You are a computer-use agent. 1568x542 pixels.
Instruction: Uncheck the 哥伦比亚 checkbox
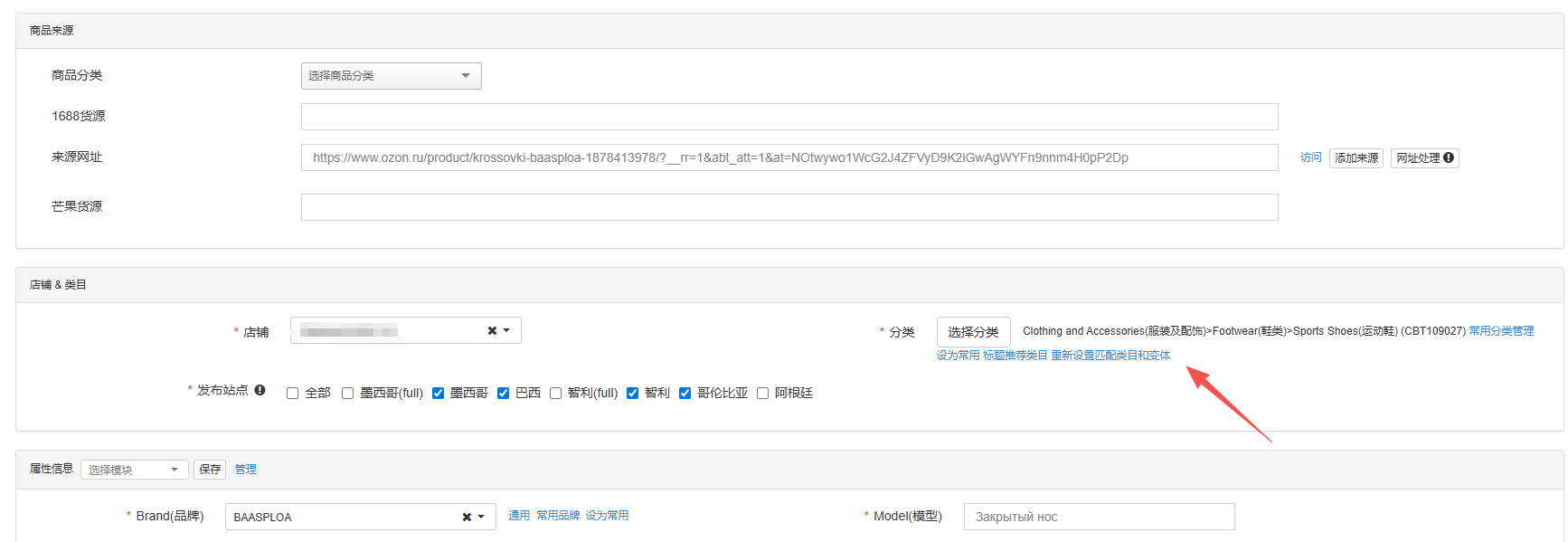coord(685,394)
